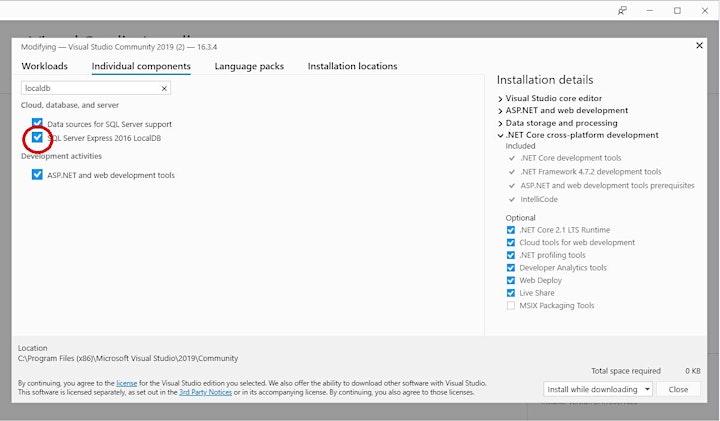This screenshot has width=720, height=421.
Task: Open the Language packs tab
Action: 249,66
